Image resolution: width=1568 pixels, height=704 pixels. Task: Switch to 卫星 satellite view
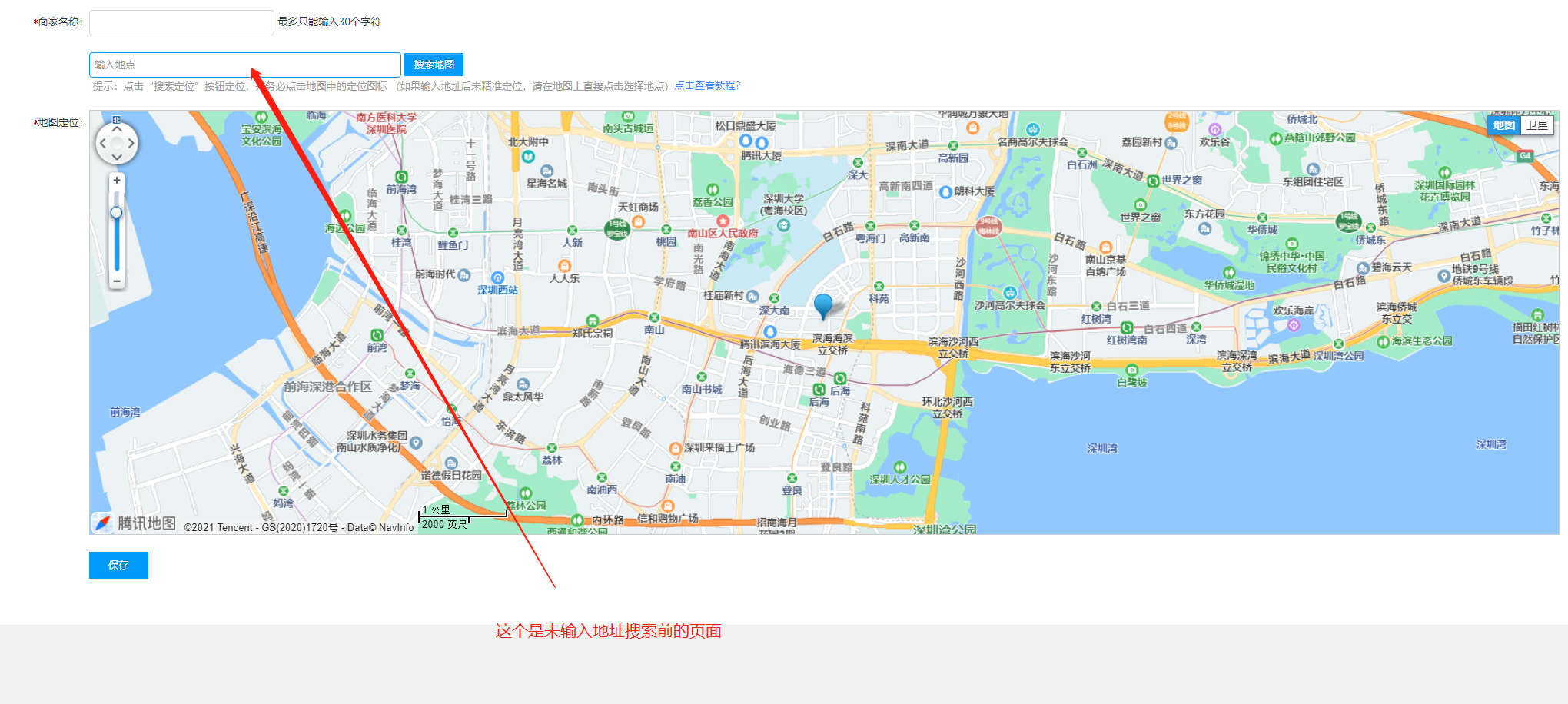pyautogui.click(x=1537, y=125)
